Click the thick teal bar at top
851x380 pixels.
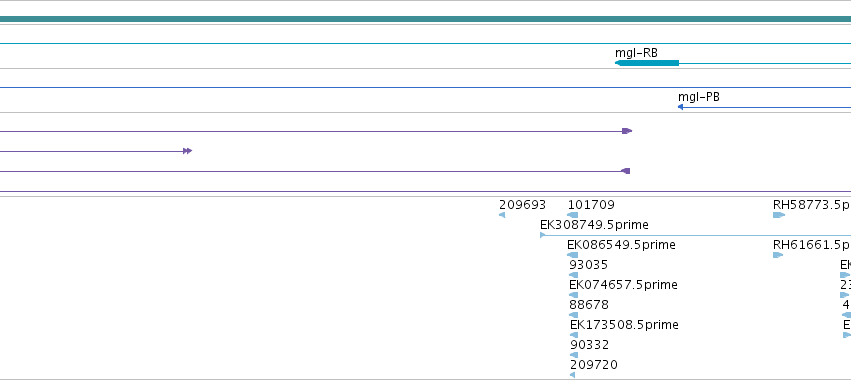tap(426, 19)
